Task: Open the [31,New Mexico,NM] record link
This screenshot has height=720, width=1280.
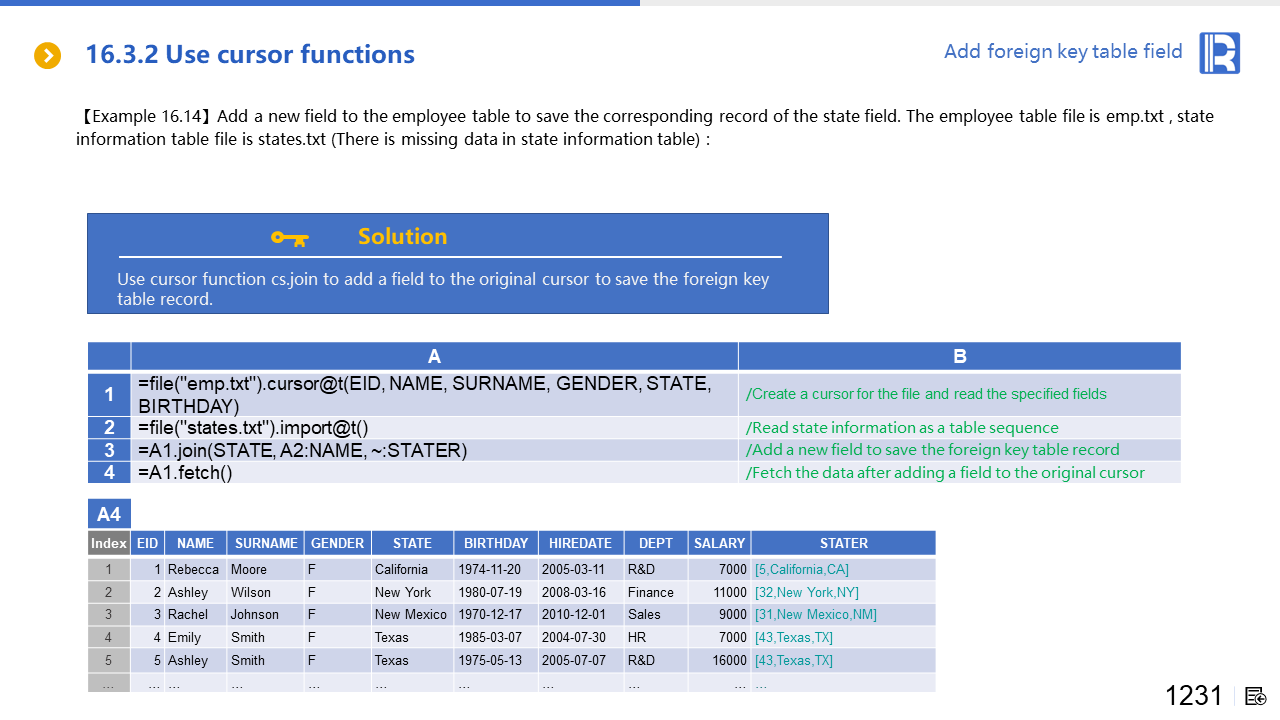Action: (x=815, y=614)
